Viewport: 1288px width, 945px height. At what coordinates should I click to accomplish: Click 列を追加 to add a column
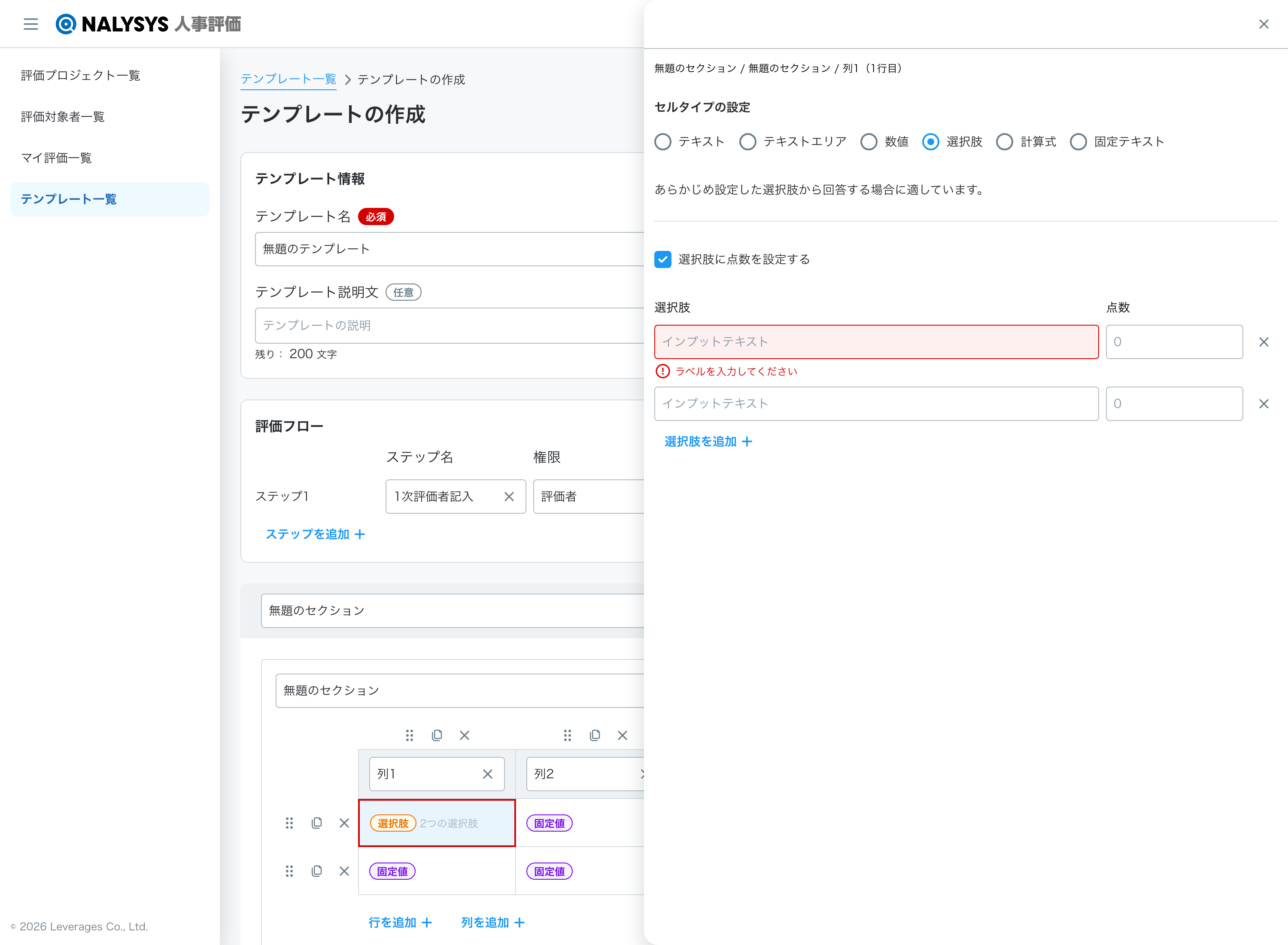493,922
